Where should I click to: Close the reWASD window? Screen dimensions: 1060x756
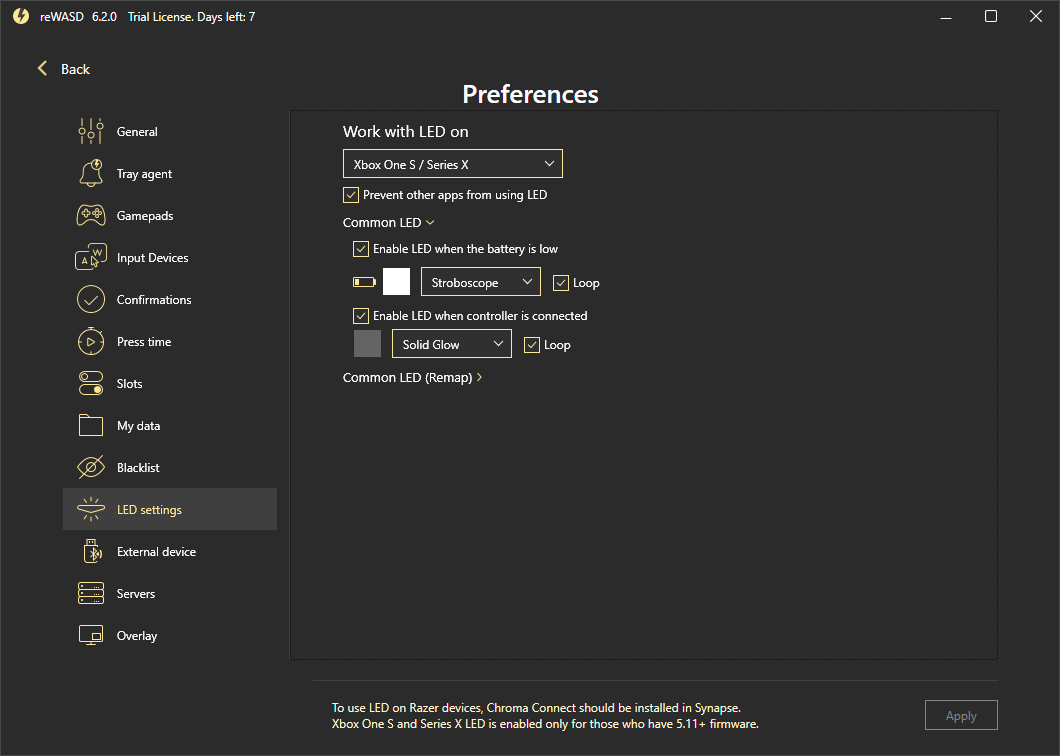pyautogui.click(x=1036, y=16)
